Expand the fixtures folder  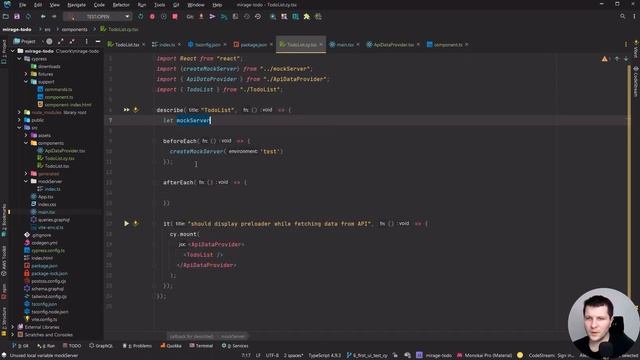tap(26, 74)
